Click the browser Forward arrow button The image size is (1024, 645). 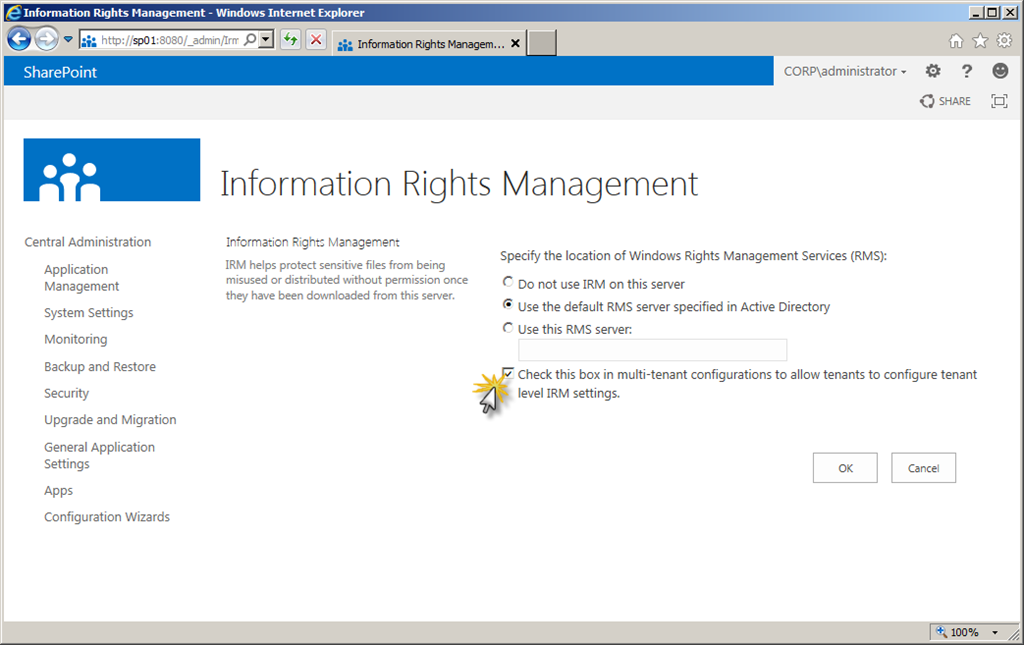tap(46, 40)
